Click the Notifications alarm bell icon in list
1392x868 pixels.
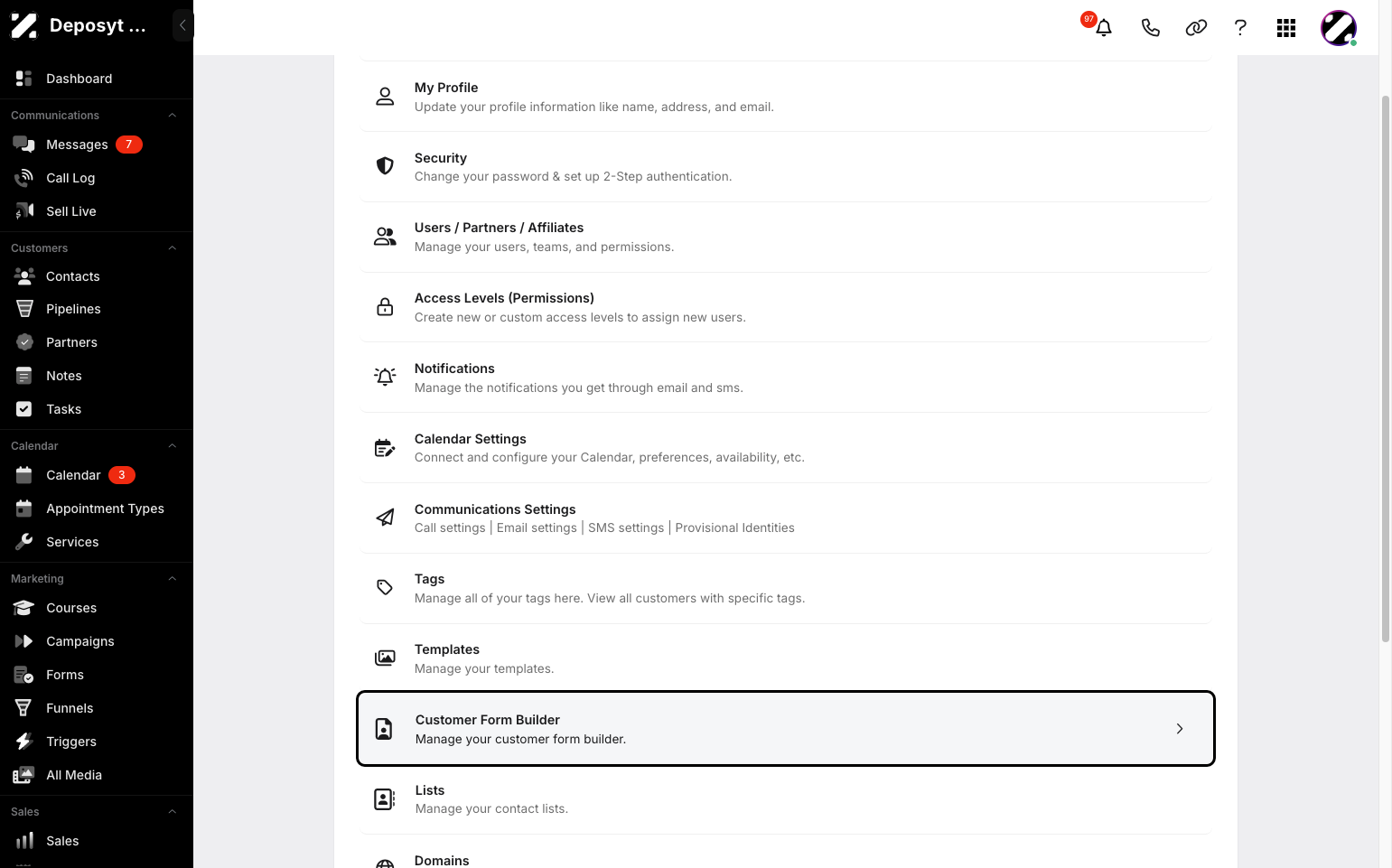click(385, 377)
